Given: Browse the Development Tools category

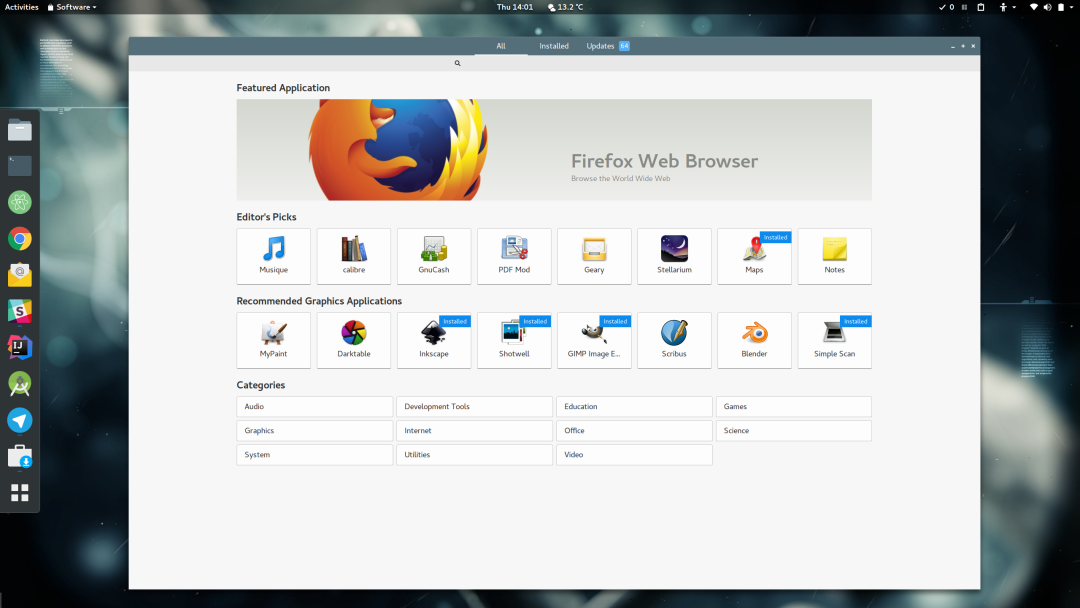Looking at the screenshot, I should click(x=475, y=406).
